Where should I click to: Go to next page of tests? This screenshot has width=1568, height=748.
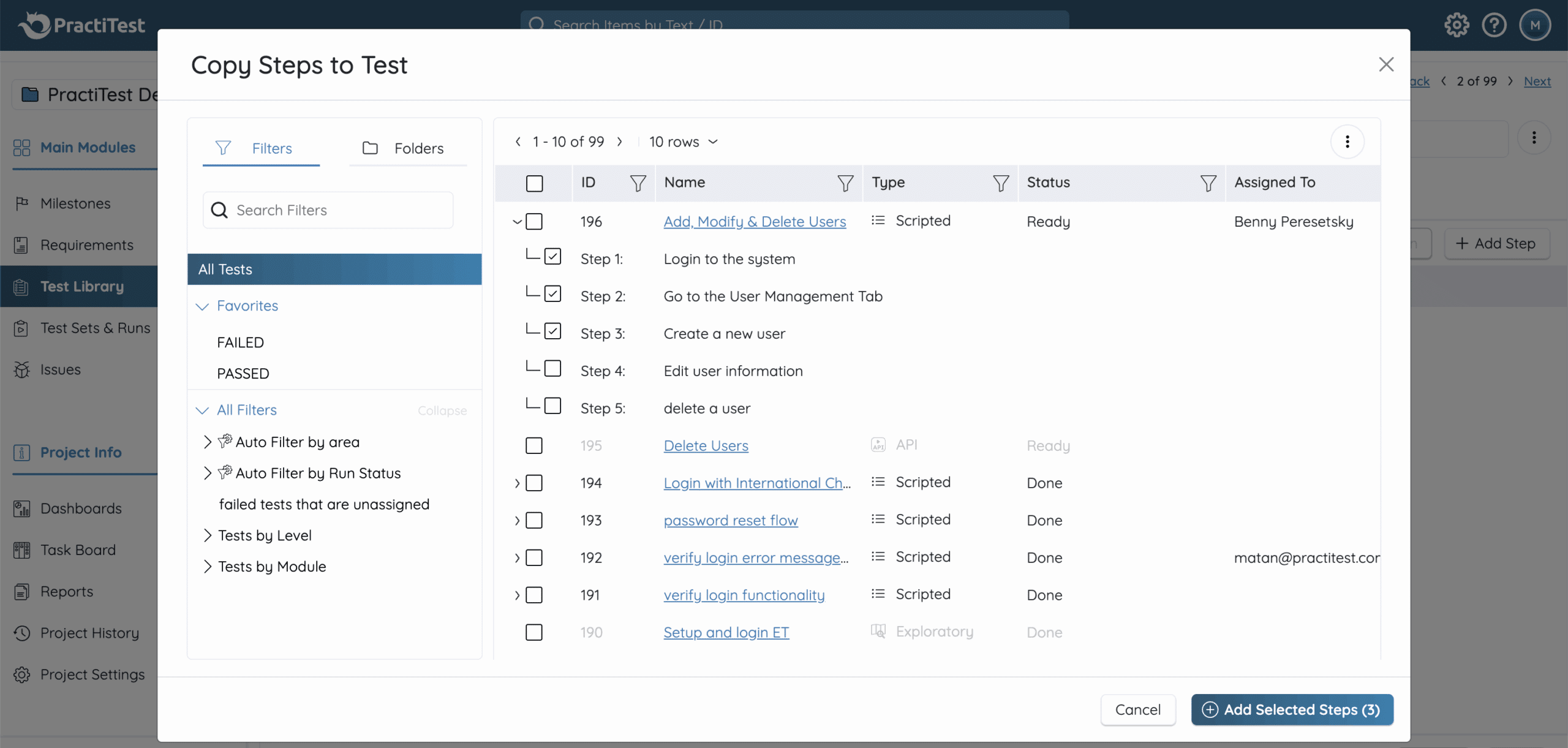[620, 142]
